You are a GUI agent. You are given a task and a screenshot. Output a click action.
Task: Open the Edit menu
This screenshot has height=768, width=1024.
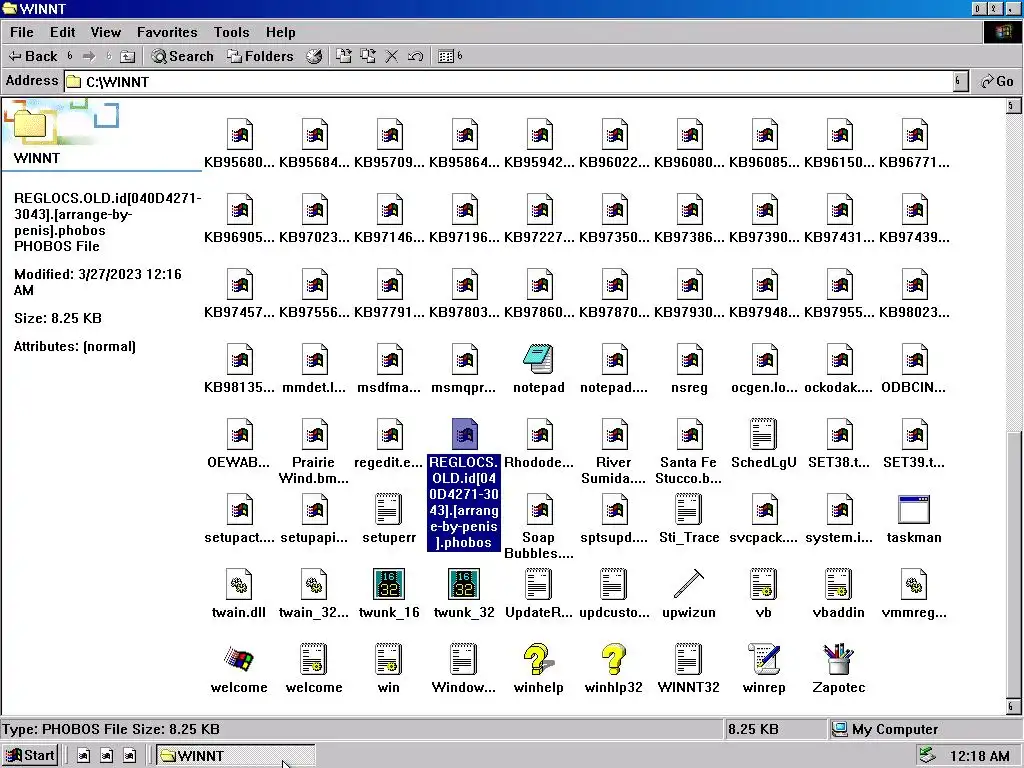pyautogui.click(x=63, y=32)
